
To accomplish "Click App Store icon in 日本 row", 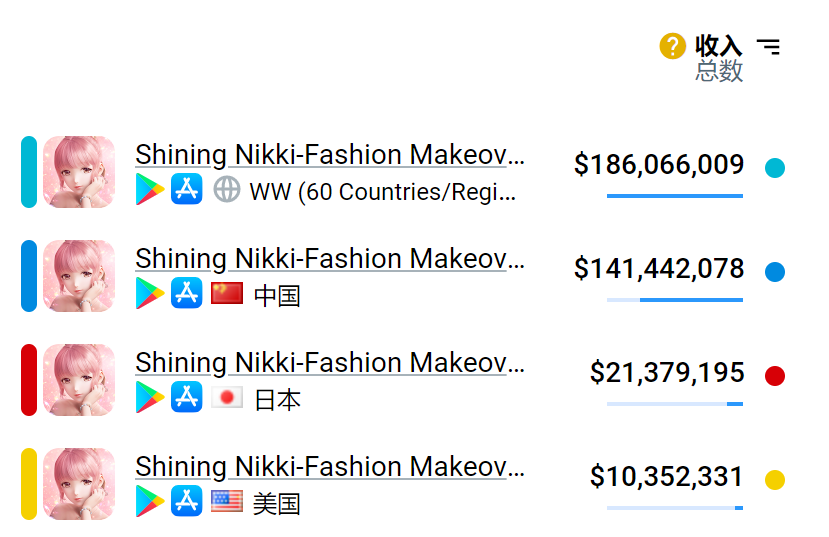I will point(187,397).
